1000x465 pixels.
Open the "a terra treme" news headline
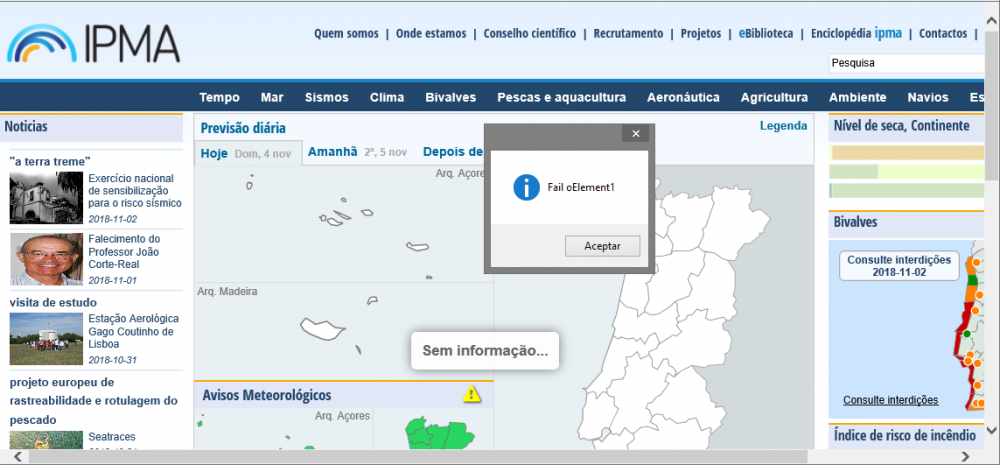[50, 161]
